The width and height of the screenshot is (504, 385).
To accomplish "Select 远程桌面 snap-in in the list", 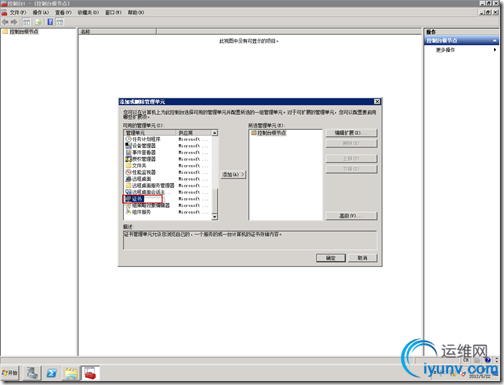I will [138, 179].
